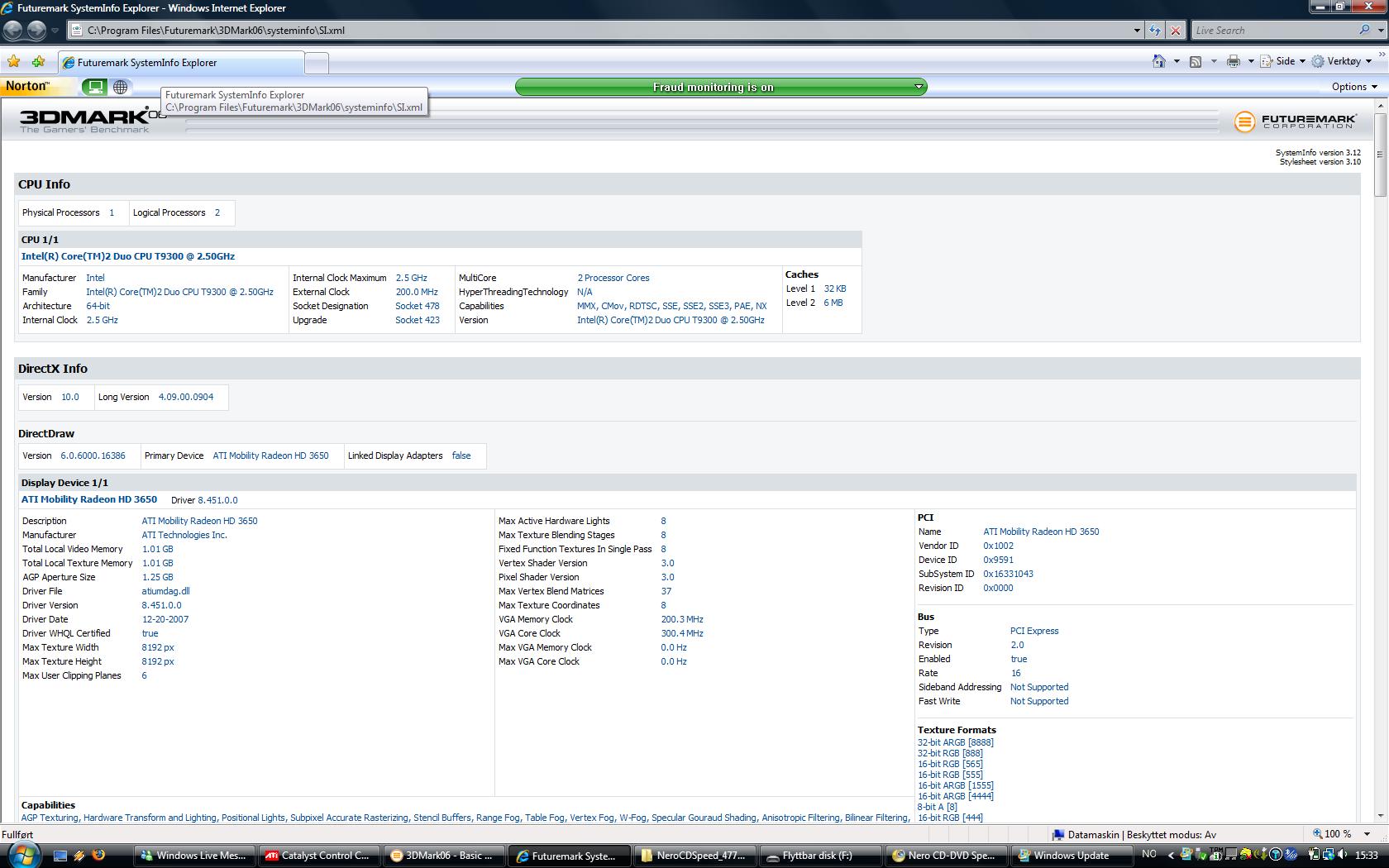Select the Futuremark SystemInfo Explorer tab
Viewport: 1389px width, 868px height.
[181, 63]
